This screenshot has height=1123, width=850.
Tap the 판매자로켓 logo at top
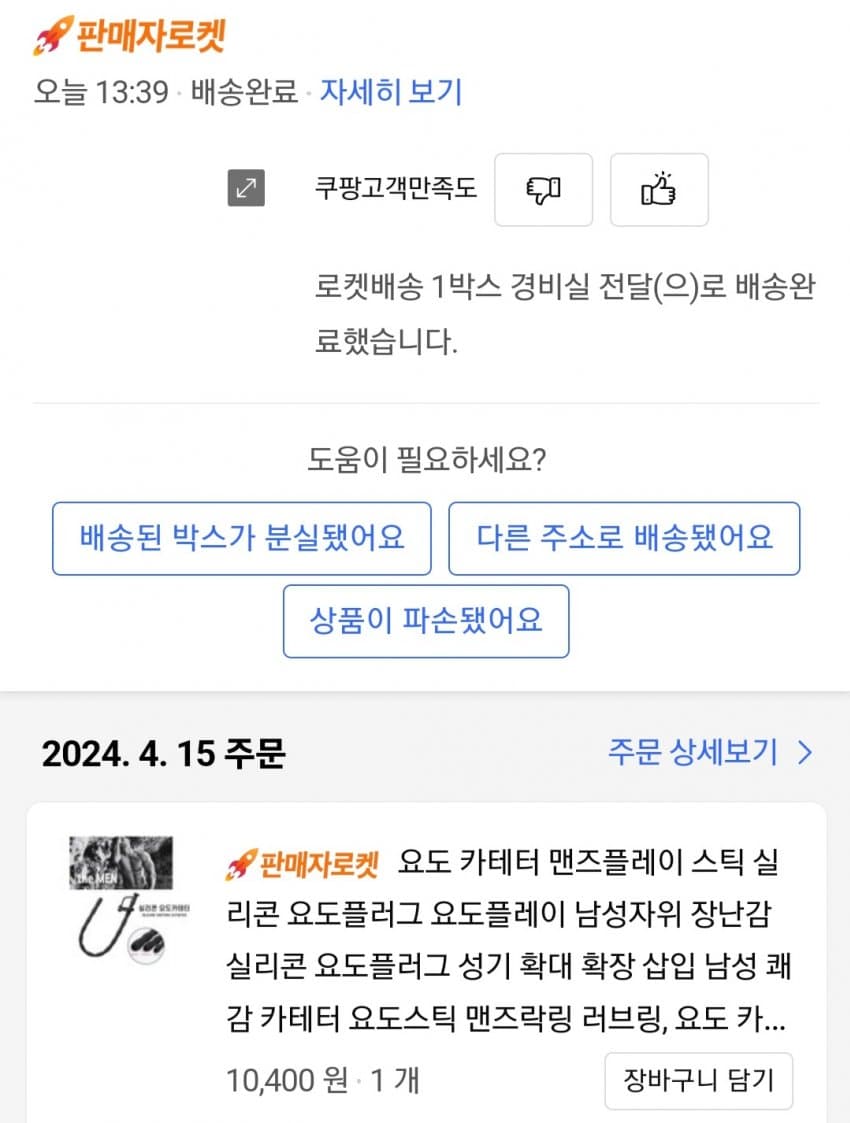tap(130, 36)
